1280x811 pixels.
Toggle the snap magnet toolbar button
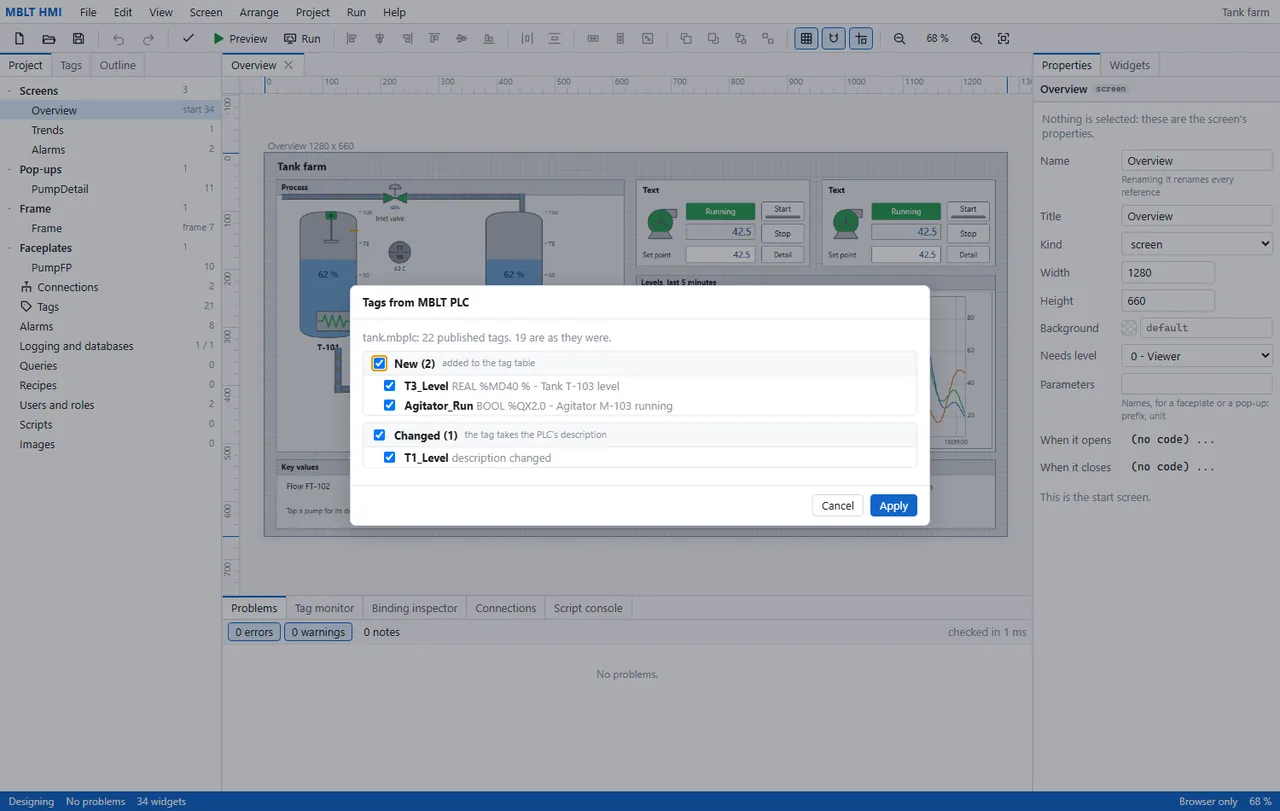[833, 39]
